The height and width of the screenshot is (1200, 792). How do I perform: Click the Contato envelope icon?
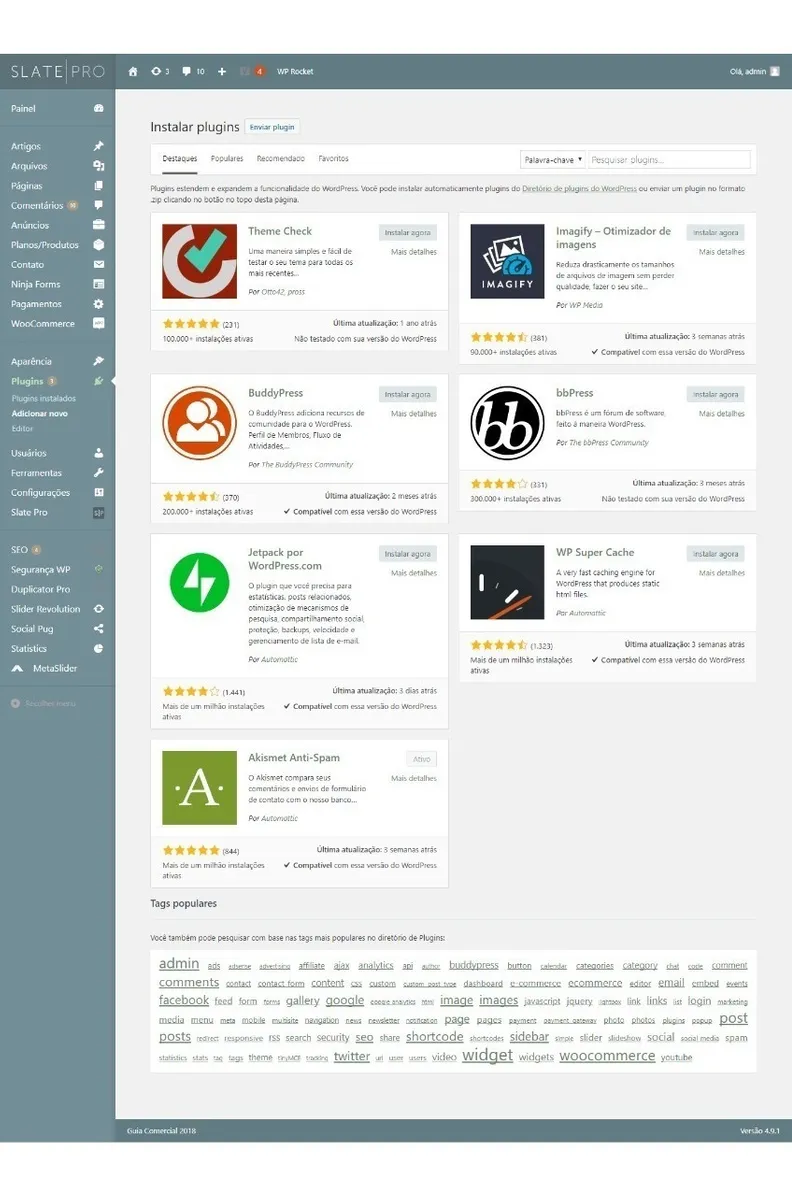click(x=98, y=265)
